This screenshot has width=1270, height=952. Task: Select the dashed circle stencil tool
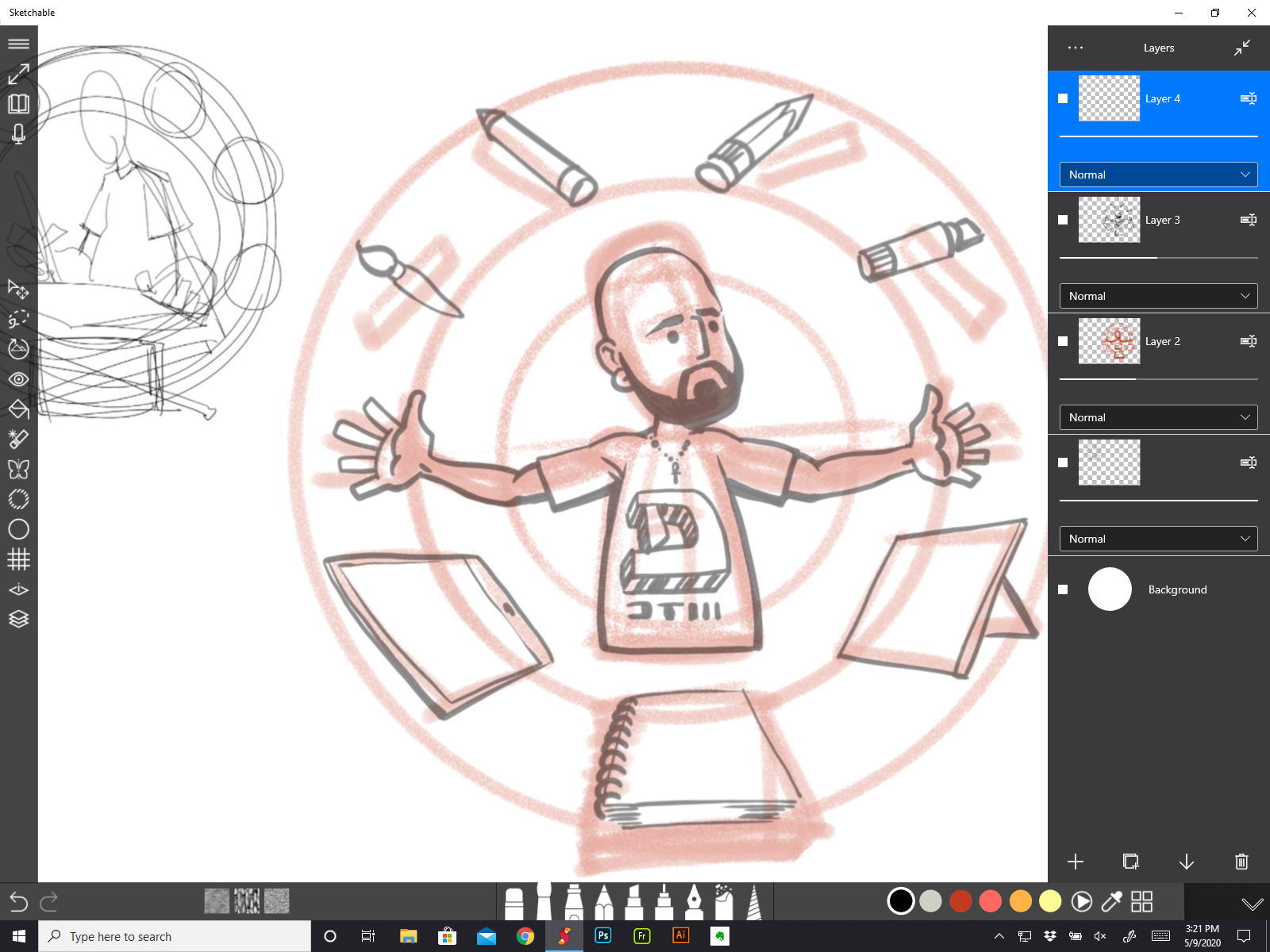(x=18, y=499)
